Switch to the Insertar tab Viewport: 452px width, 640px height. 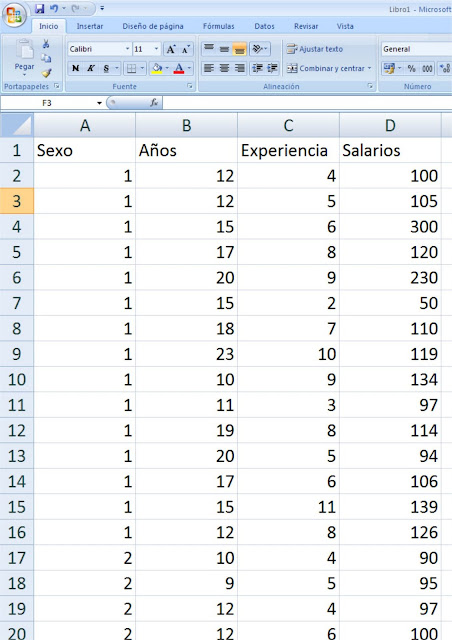tap(90, 26)
